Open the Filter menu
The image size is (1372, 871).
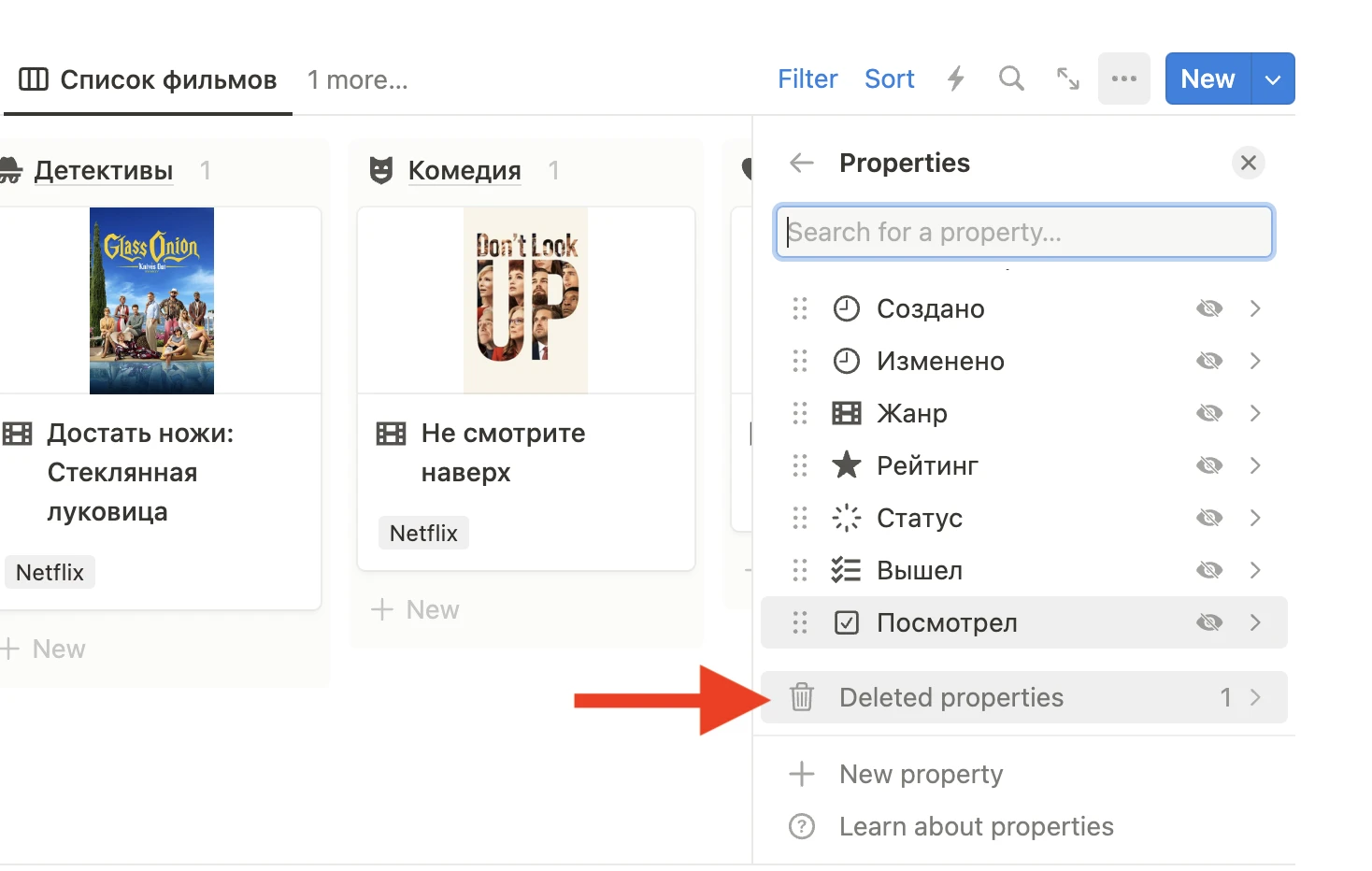coord(807,79)
